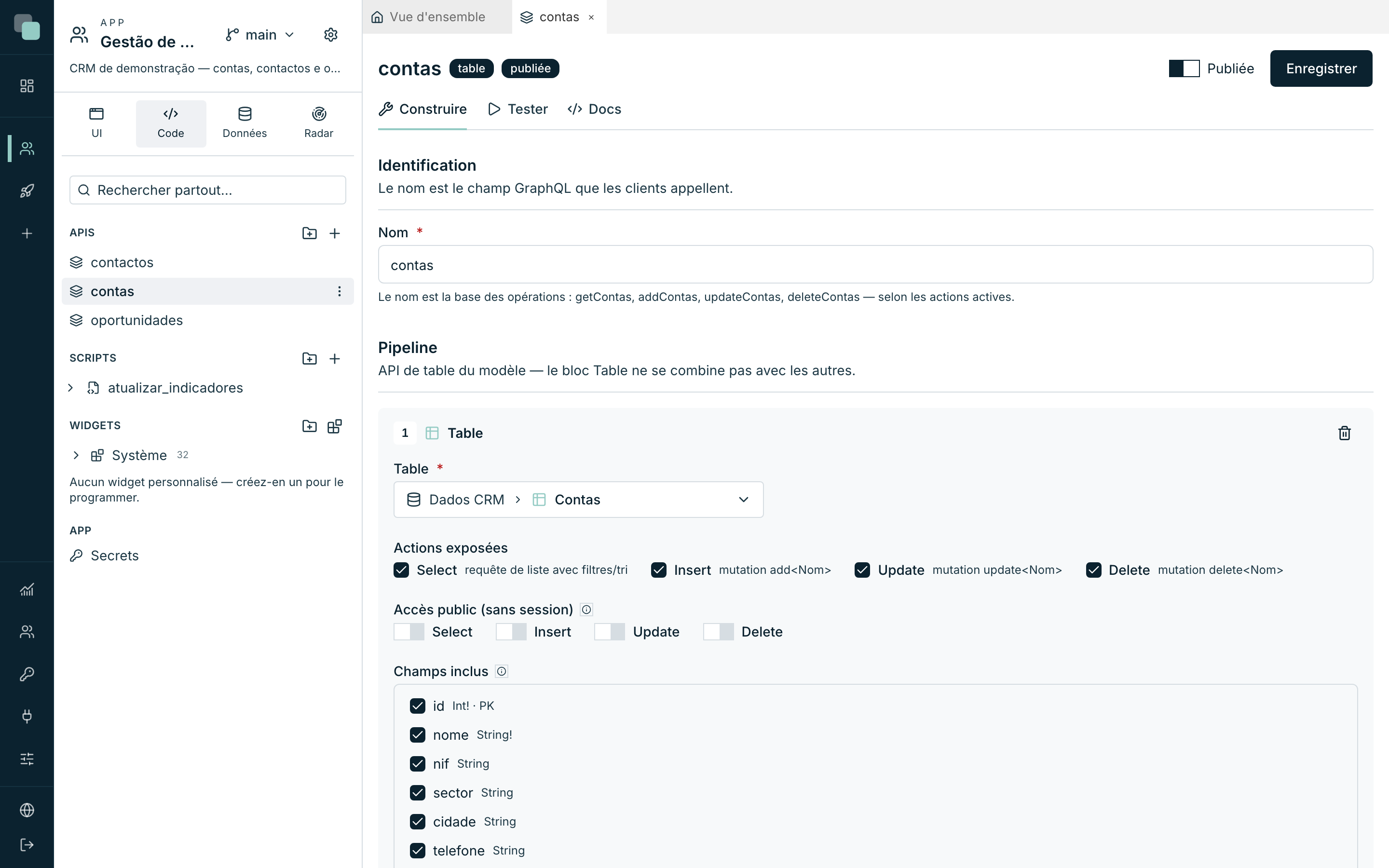This screenshot has height=868, width=1389.
Task: Enable public access Select toggle
Action: click(409, 632)
